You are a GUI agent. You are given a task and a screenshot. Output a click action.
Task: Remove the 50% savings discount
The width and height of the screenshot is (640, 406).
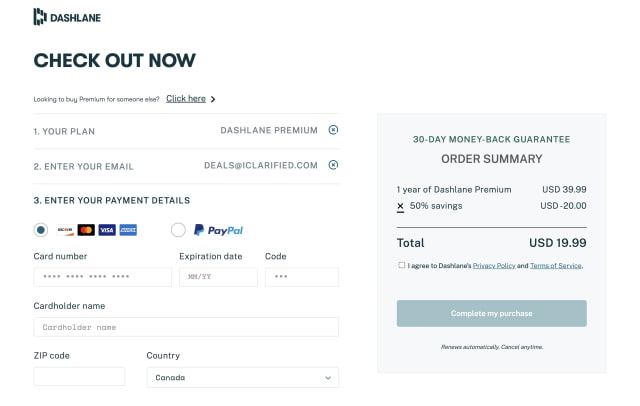coord(401,206)
